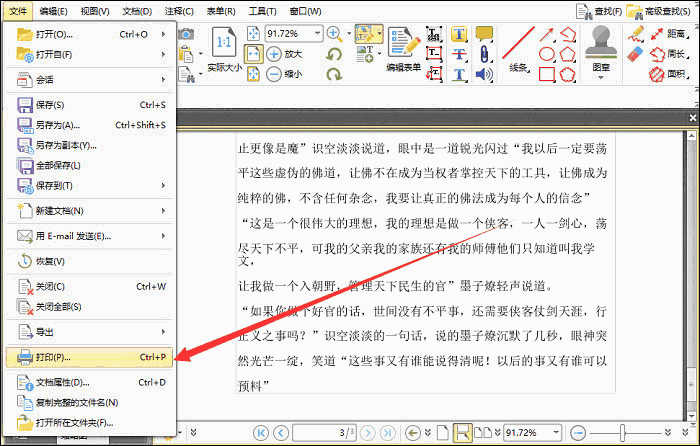Screen dimensions: 700x446
Task: Select the pencil freehand drawing tool
Action: [x=635, y=34]
